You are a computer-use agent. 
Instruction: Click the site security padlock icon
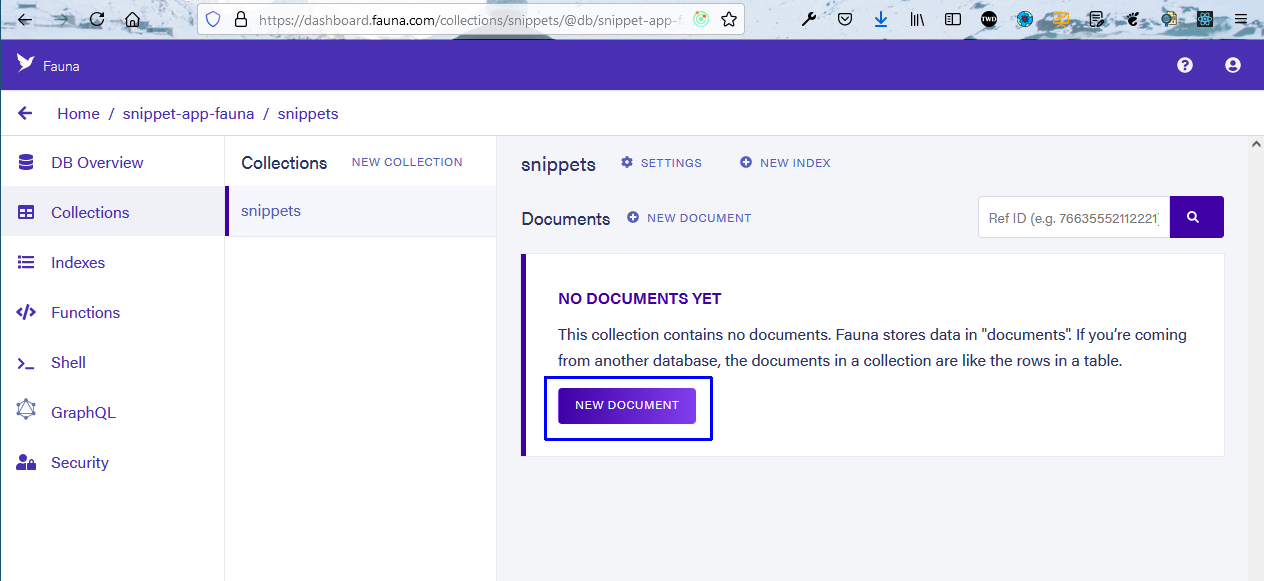[240, 19]
